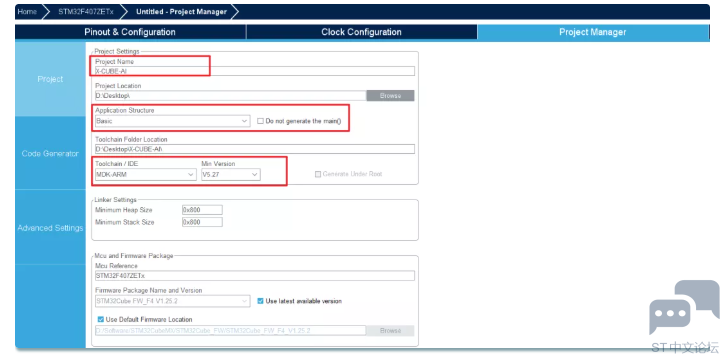Image resolution: width=728 pixels, height=363 pixels.
Task: Open the Application Structure dropdown
Action: pos(172,121)
